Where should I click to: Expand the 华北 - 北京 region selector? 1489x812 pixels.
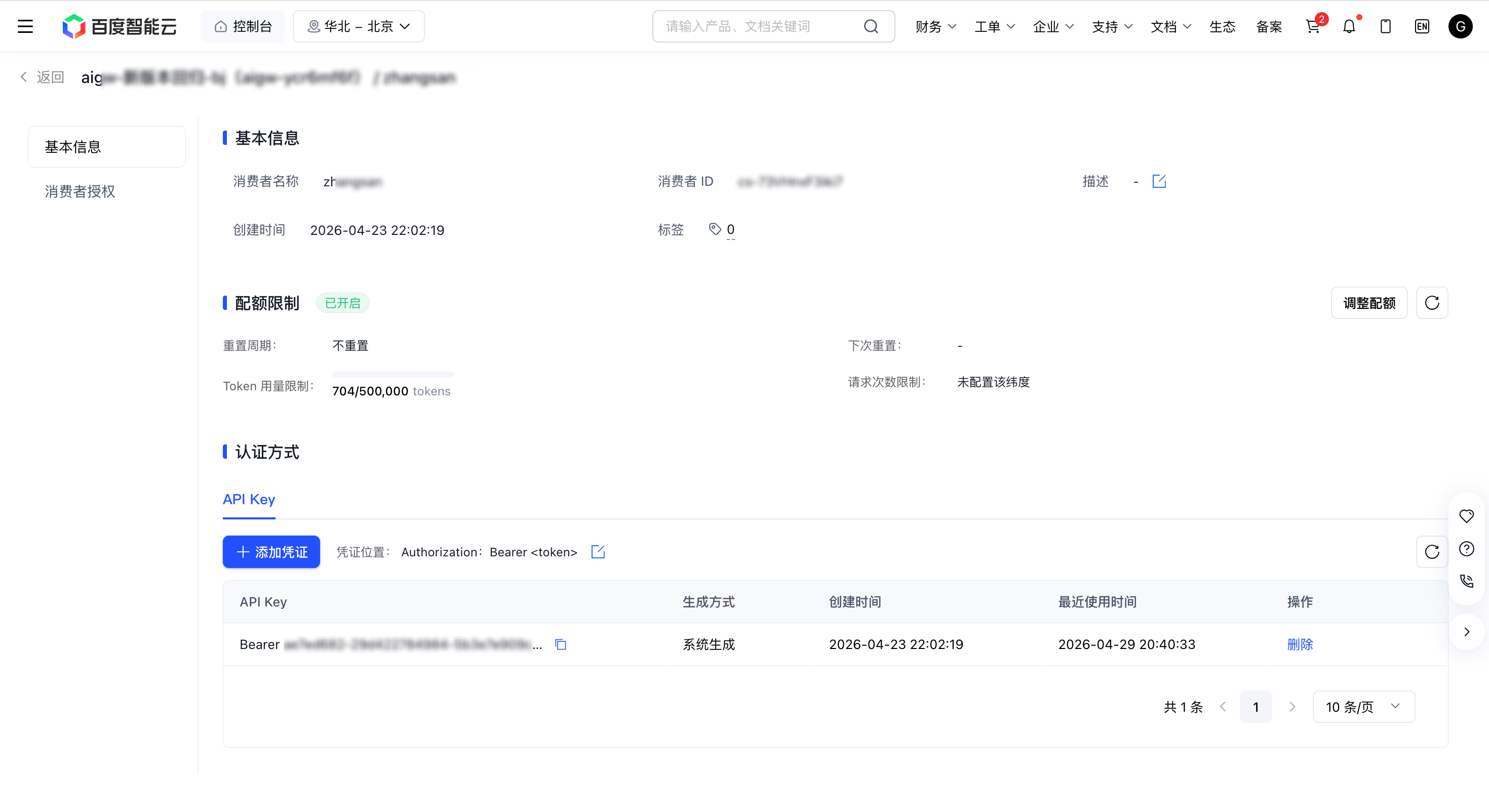pyautogui.click(x=359, y=26)
